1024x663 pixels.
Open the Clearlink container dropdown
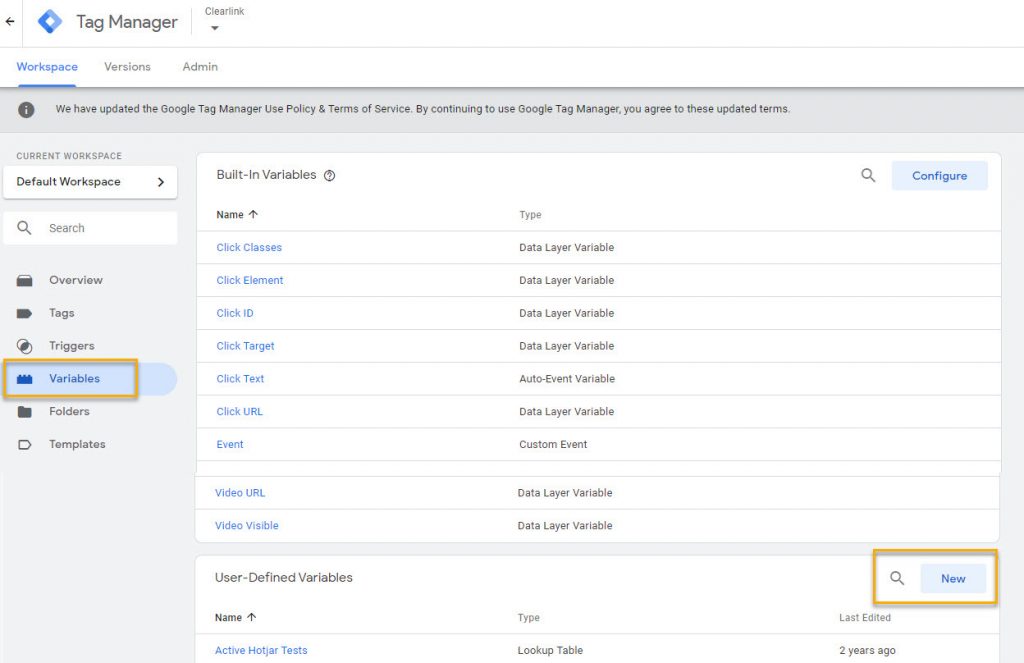pos(215,27)
